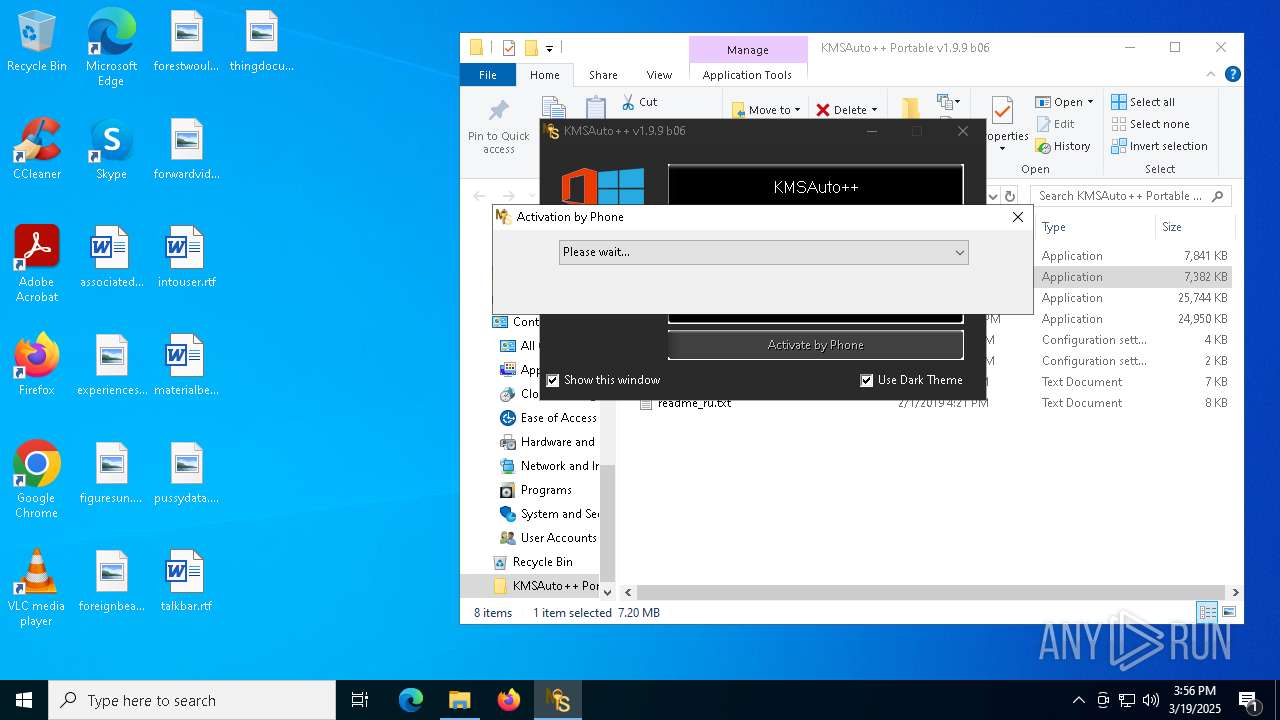The height and width of the screenshot is (720, 1280).
Task: Switch to the View ribbon tab
Action: pyautogui.click(x=659, y=75)
